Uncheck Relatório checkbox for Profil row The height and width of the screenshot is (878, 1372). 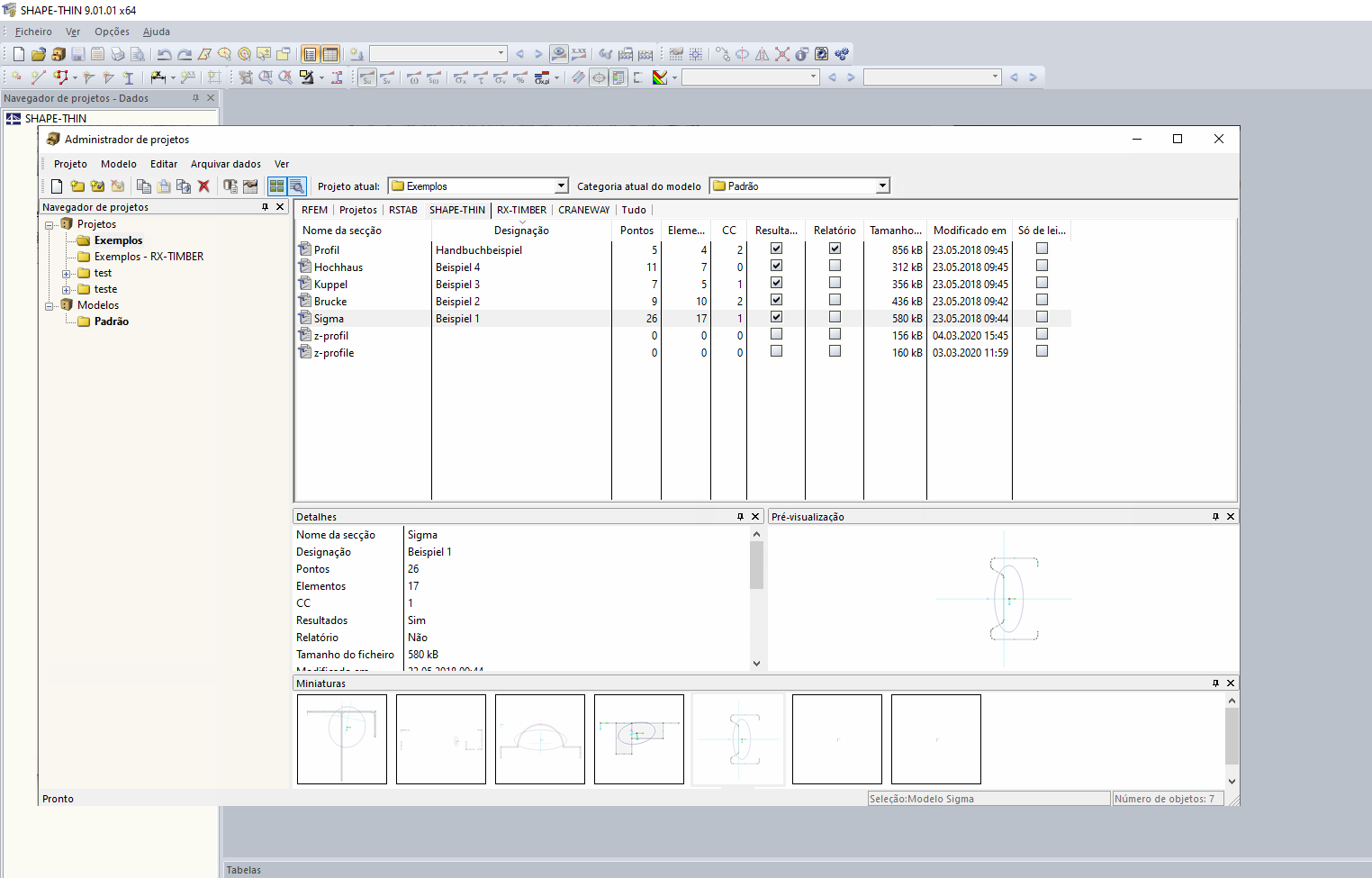(835, 249)
